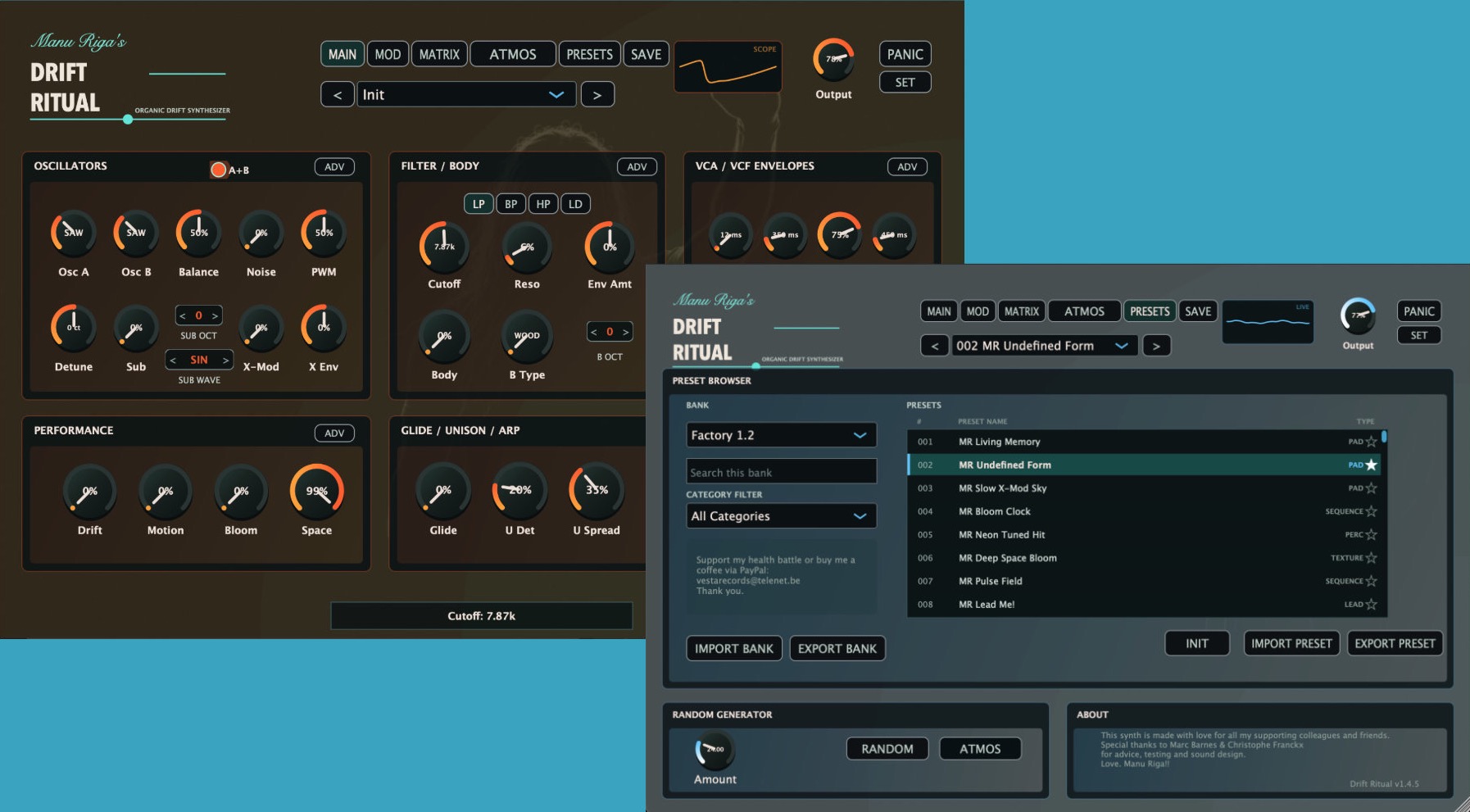Select the MR Bloom Clock preset row
Screen dimensions: 1470x812
point(1144,511)
